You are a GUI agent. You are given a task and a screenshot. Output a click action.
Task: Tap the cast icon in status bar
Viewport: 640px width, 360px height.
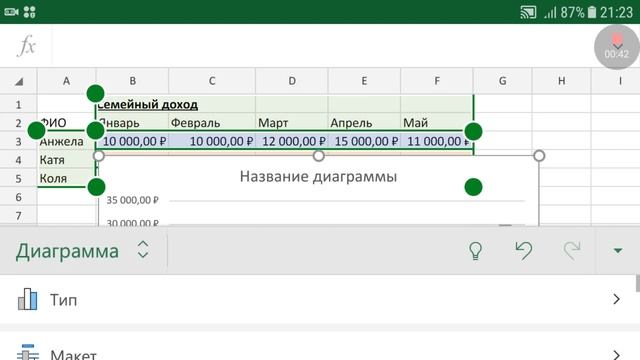pos(528,12)
